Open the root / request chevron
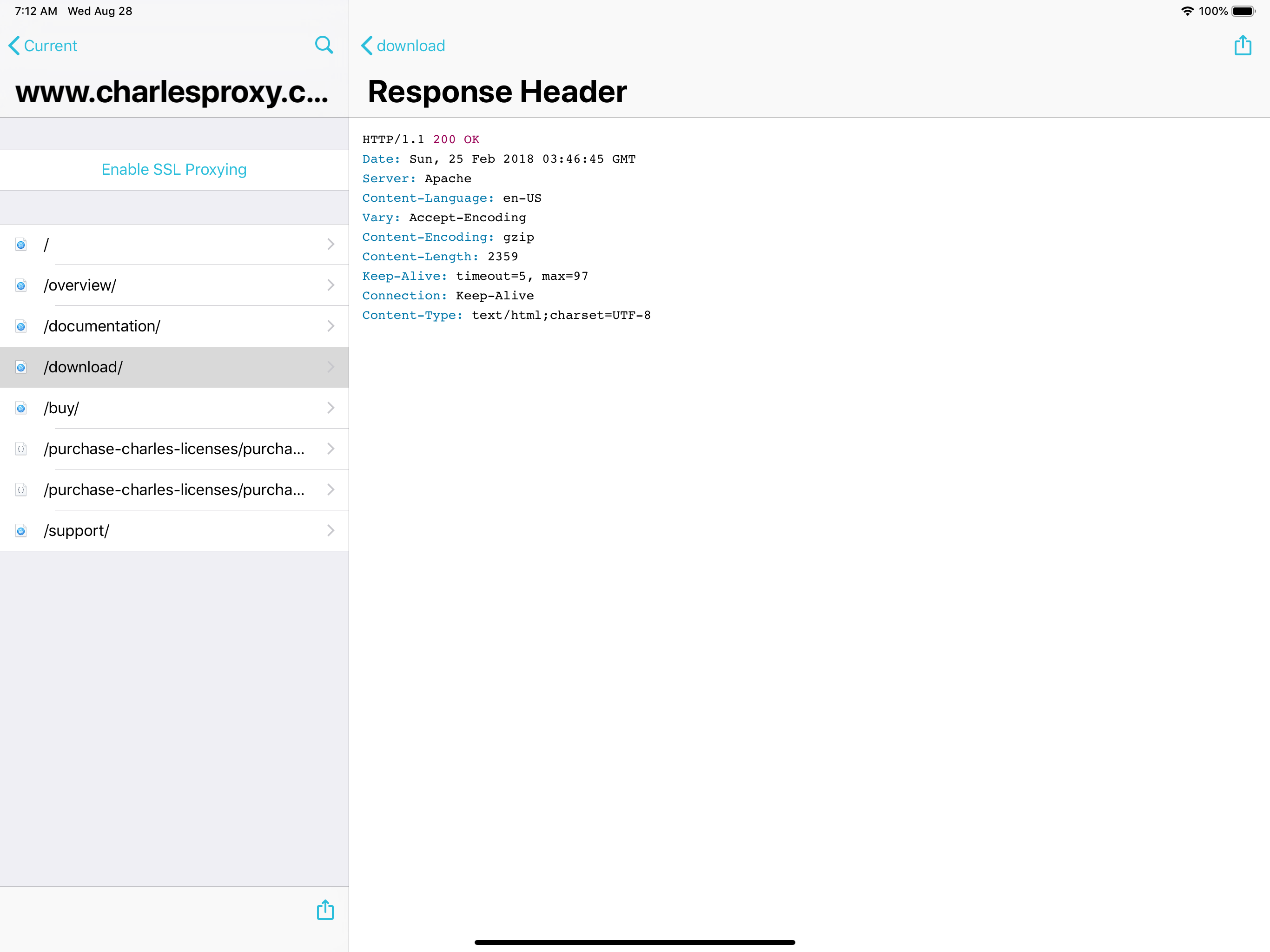Screen dimensions: 1270x952 click(x=331, y=245)
